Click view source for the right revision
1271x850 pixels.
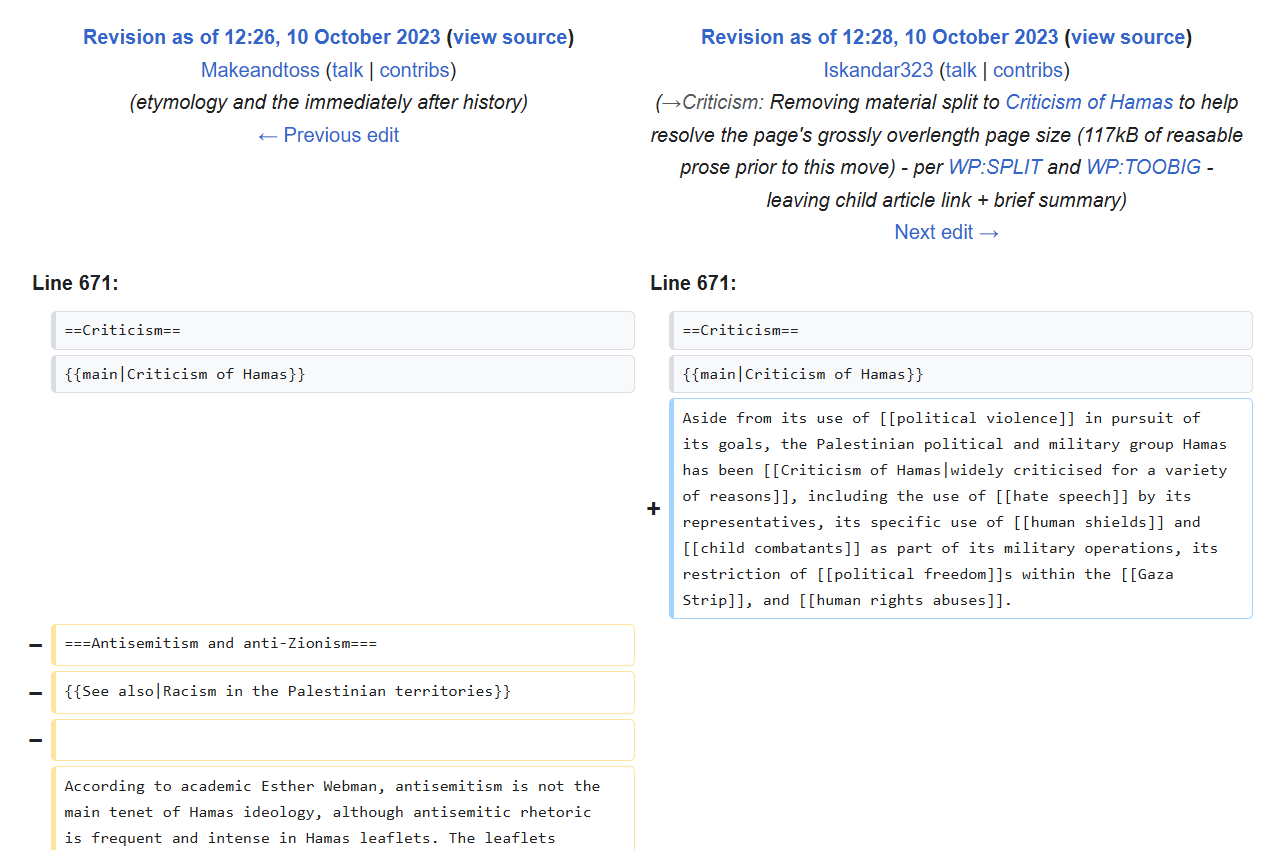pyautogui.click(x=1128, y=37)
